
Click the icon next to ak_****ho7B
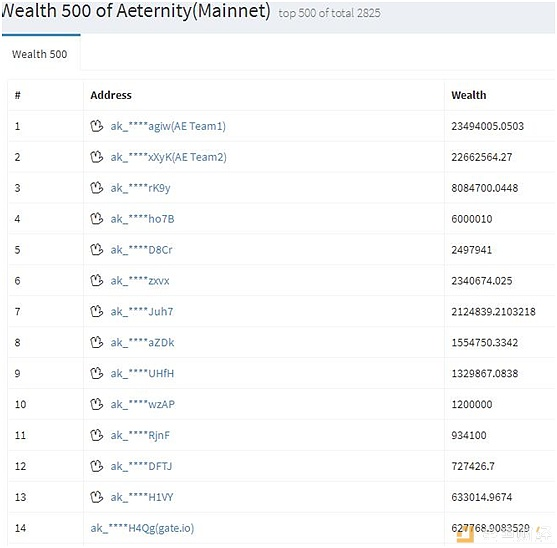[96, 218]
